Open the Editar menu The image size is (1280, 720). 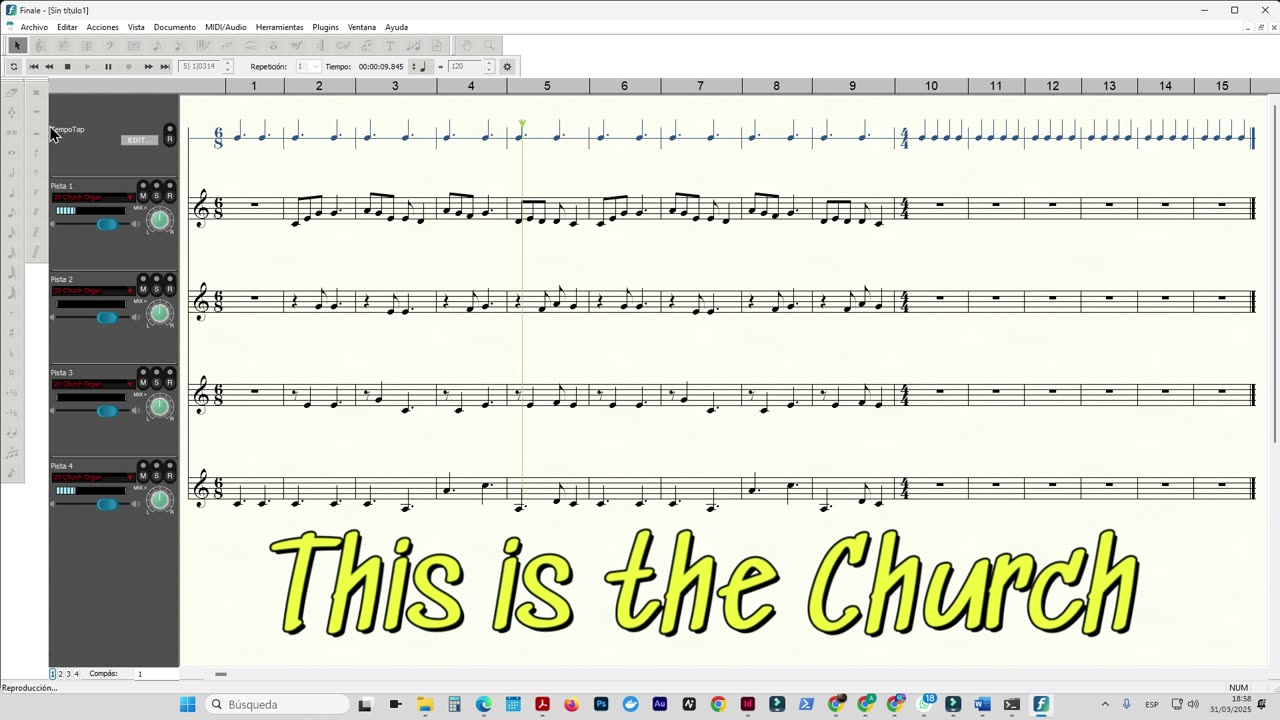click(67, 27)
